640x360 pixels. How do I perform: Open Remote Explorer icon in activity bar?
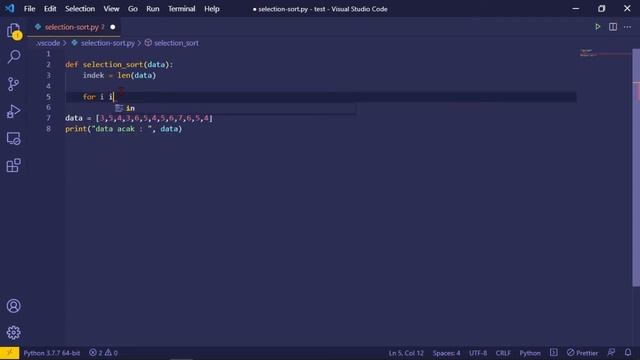tap(13, 138)
